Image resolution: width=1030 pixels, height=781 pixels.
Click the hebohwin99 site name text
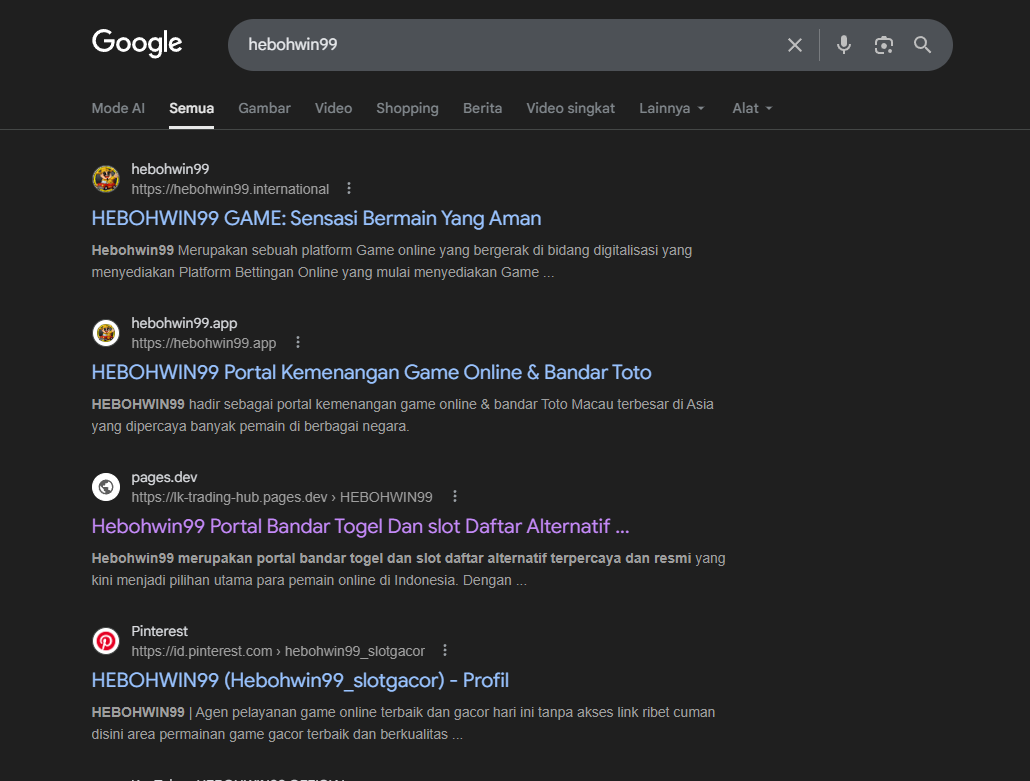(x=170, y=169)
